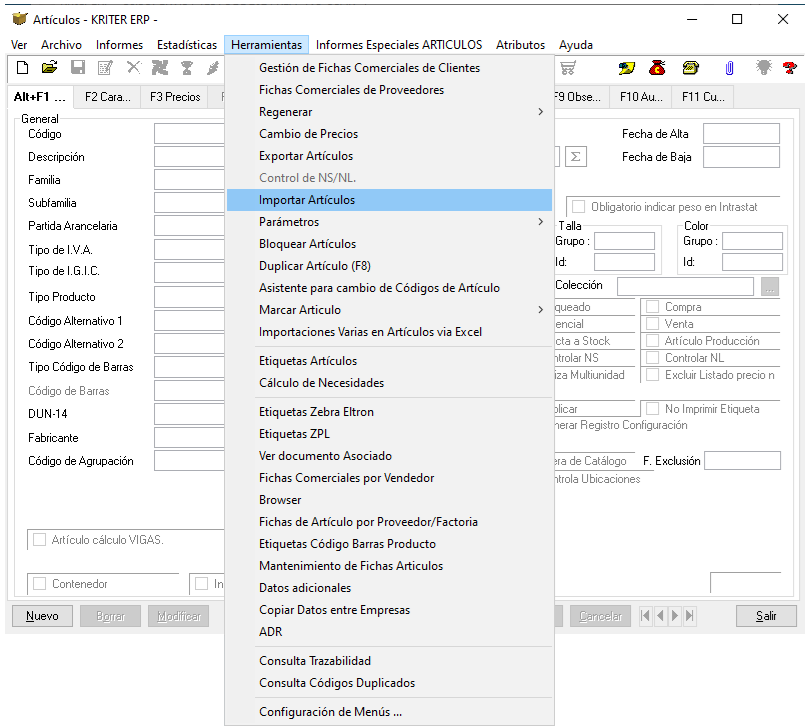Image resolution: width=808 pixels, height=728 pixels.
Task: Click the Modificar button
Action: (179, 616)
